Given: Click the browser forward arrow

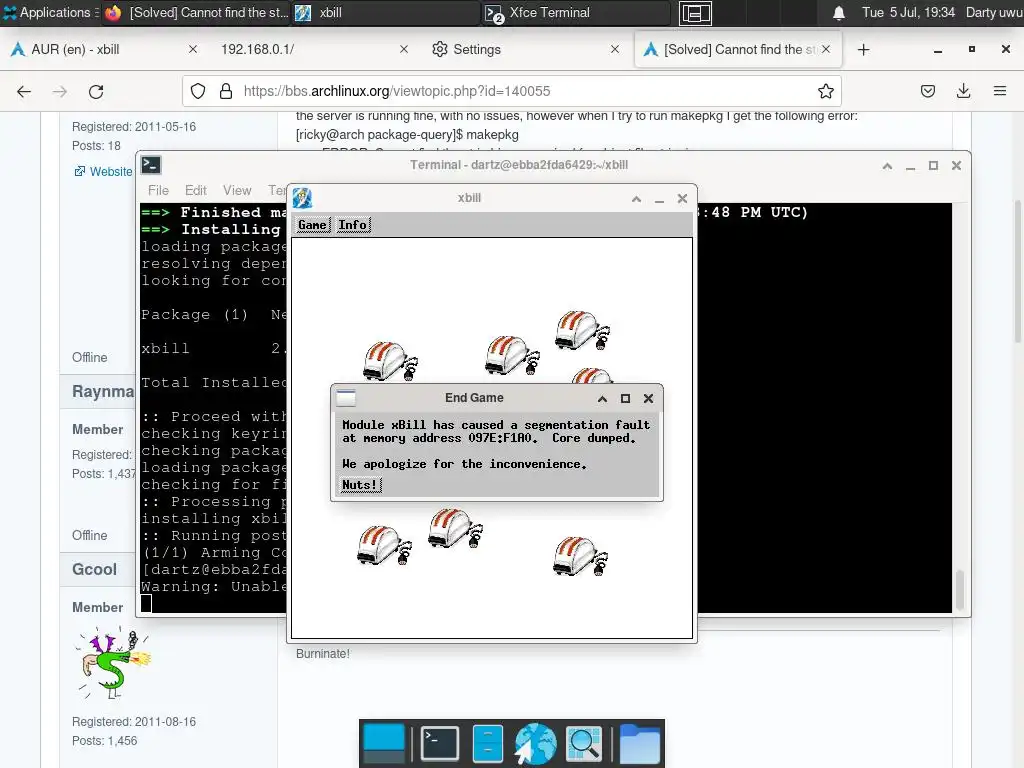Looking at the screenshot, I should click(x=59, y=91).
